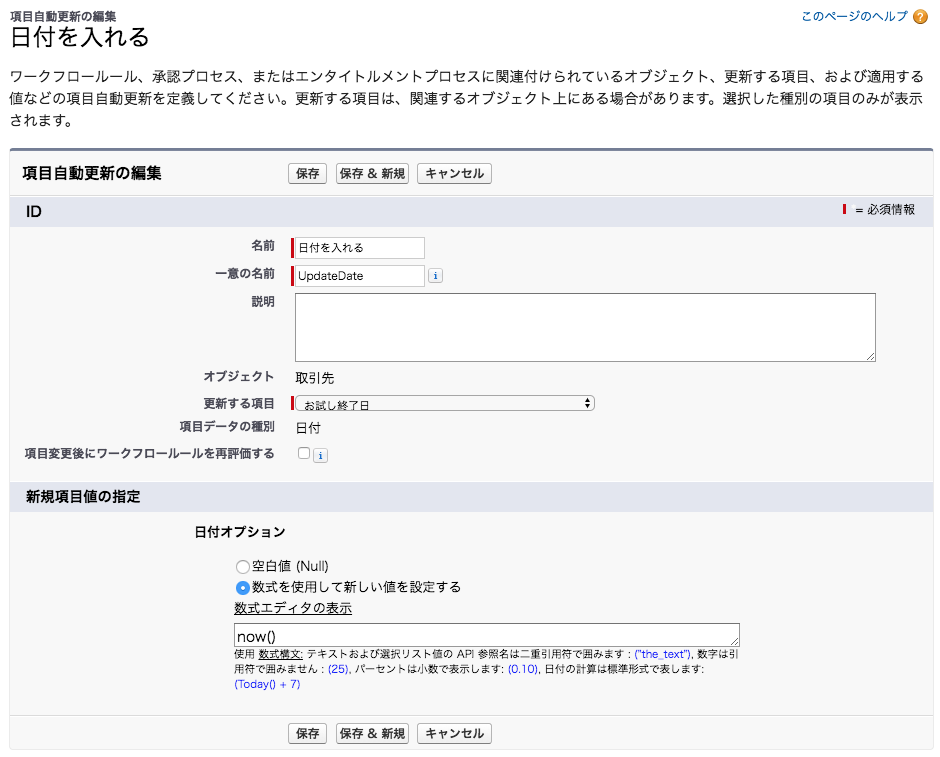This screenshot has width=940, height=757.
Task: Click the bottom 保存 button
Action: 308,734
